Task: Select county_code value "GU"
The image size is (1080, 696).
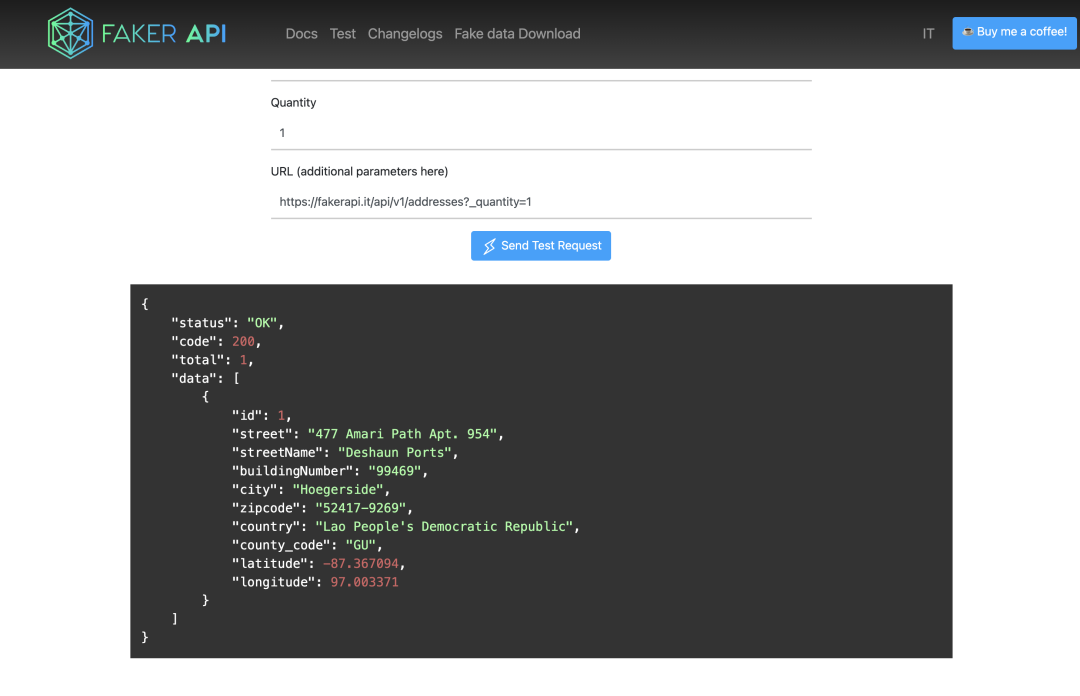Action: point(360,545)
